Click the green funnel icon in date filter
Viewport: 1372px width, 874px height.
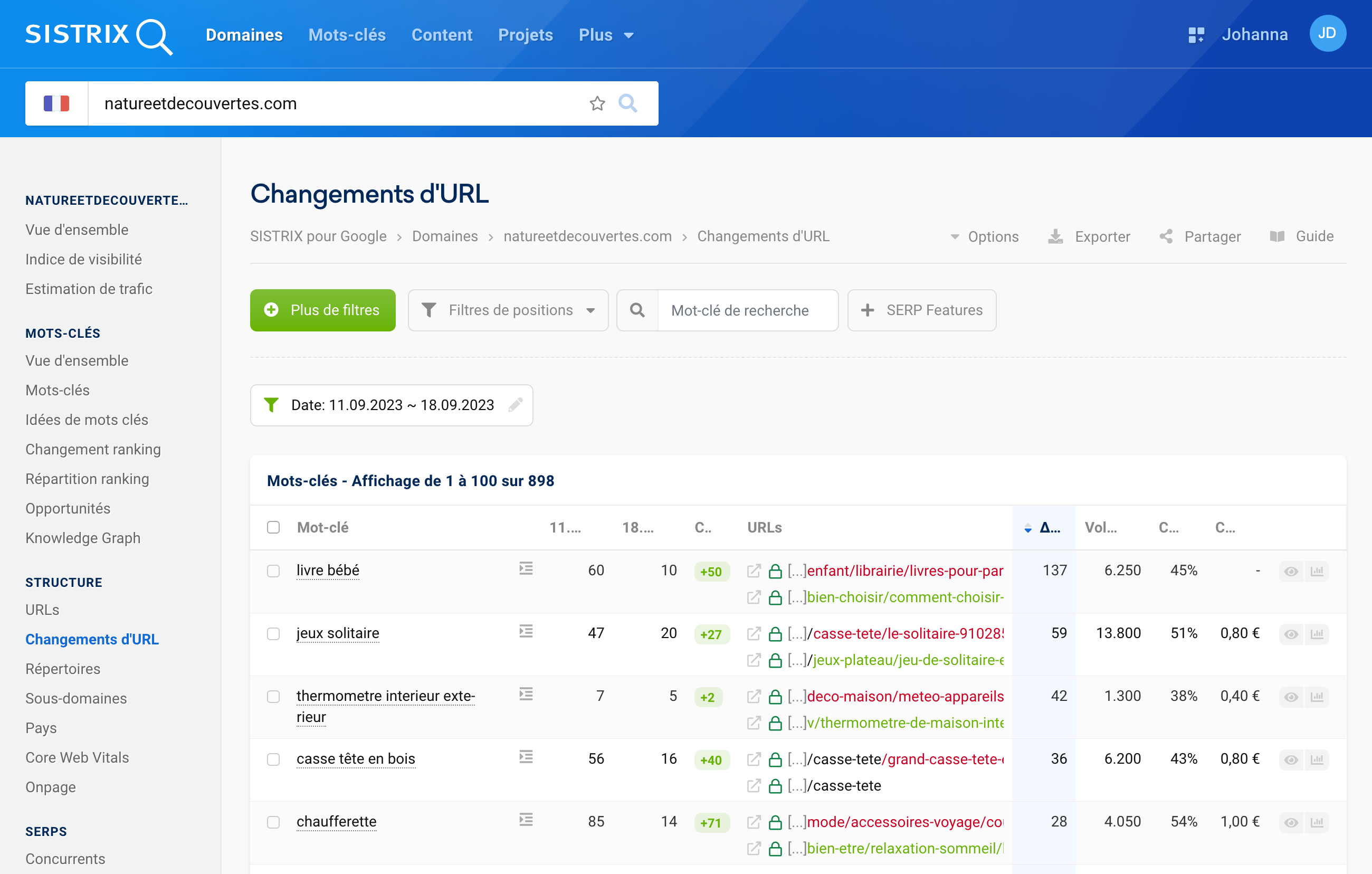click(271, 405)
